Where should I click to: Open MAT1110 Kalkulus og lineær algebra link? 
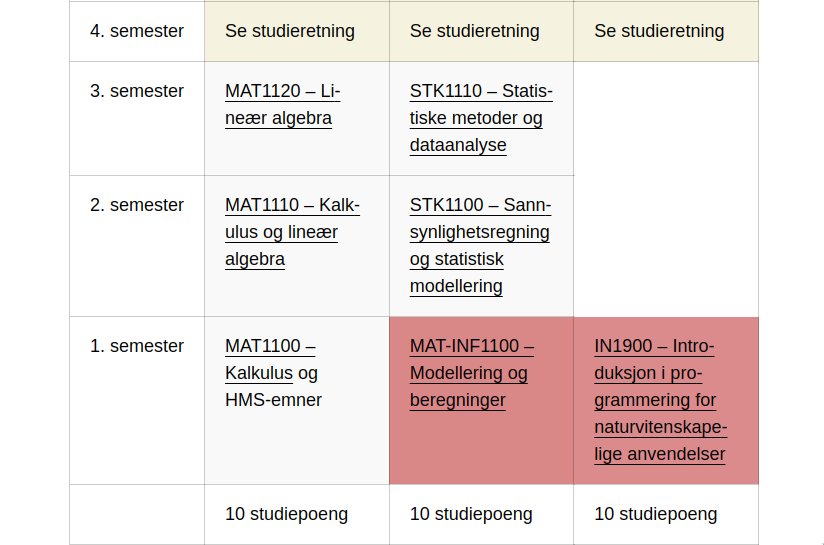pos(292,232)
